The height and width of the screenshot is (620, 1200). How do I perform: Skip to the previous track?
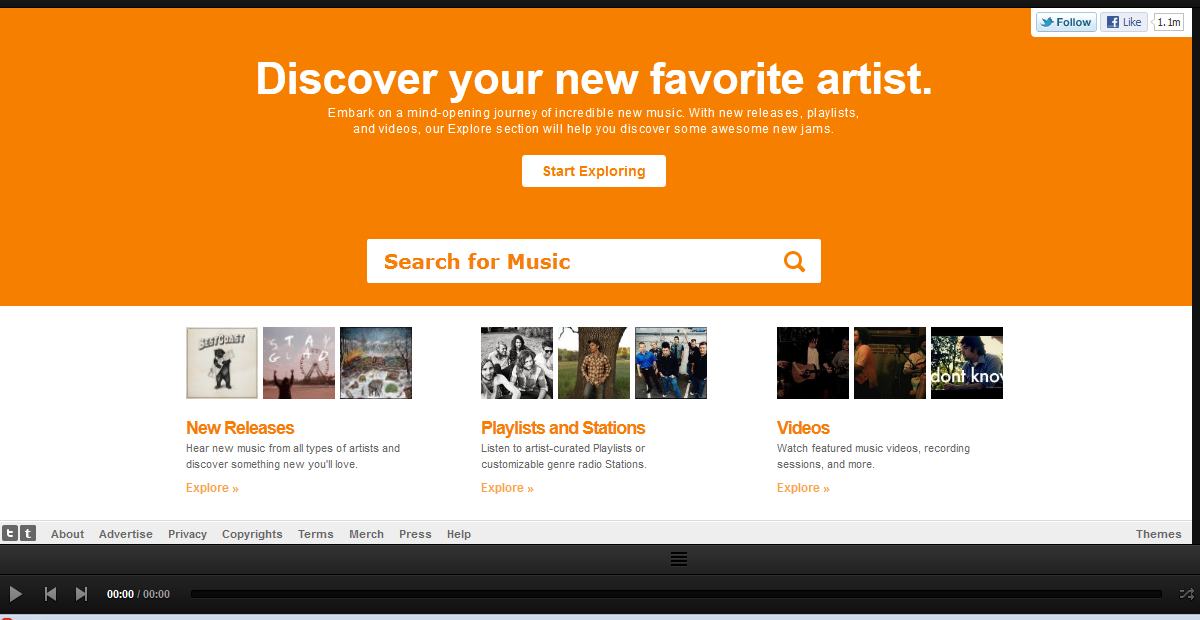click(50, 594)
